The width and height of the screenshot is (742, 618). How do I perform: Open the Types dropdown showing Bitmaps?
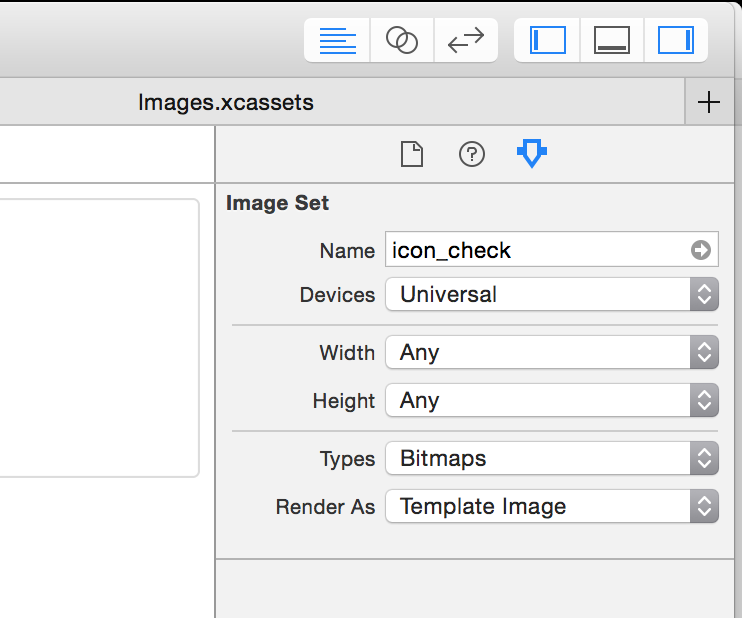click(552, 458)
